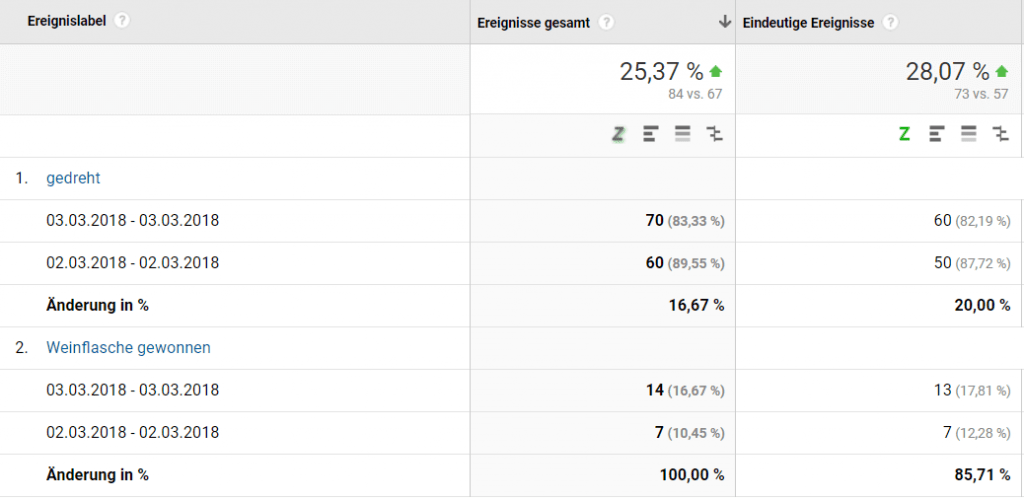Select bar view icon under Ereignisse gesamt
1024x500 pixels.
651,134
